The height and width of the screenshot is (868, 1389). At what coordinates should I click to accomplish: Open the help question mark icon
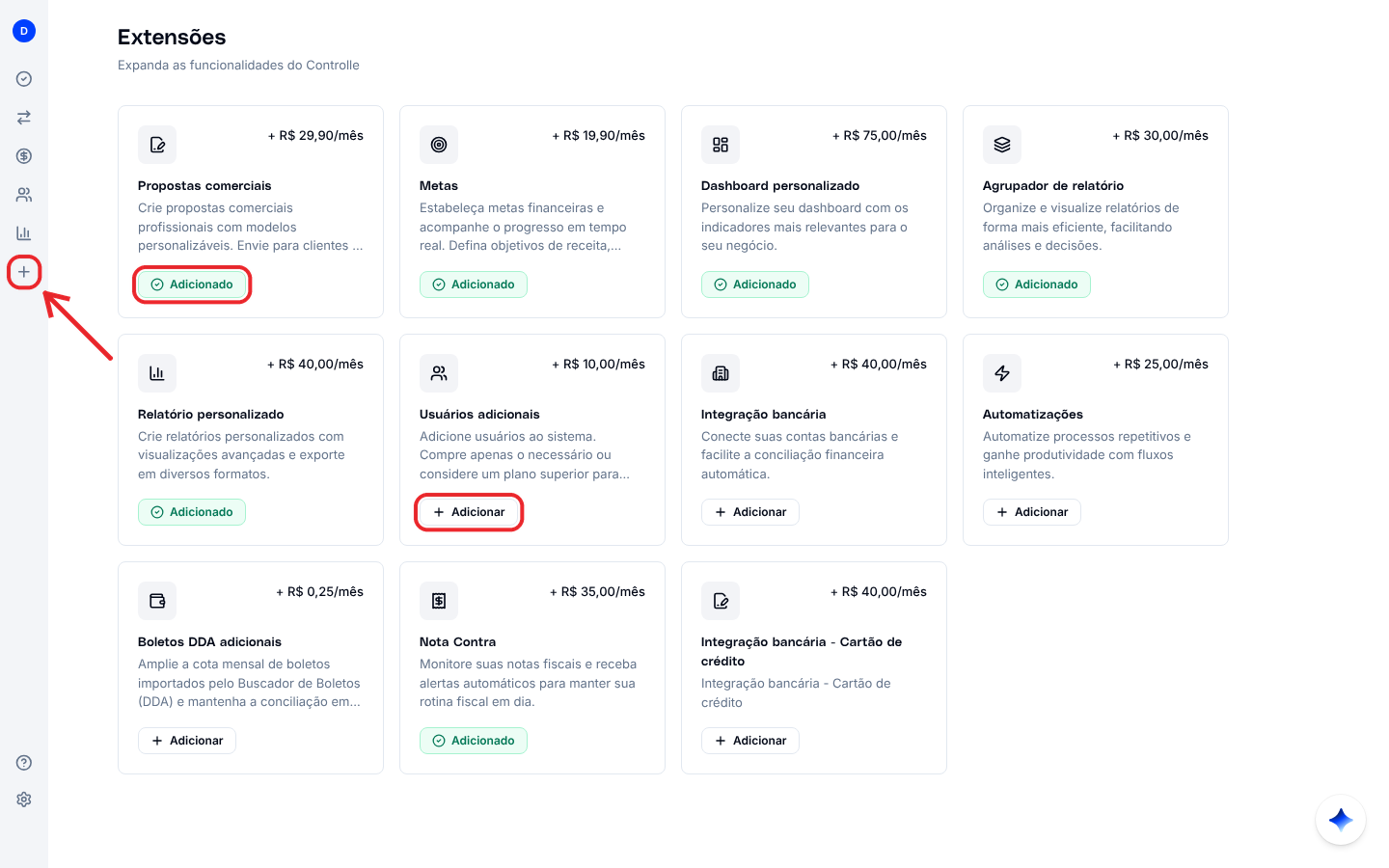(24, 763)
